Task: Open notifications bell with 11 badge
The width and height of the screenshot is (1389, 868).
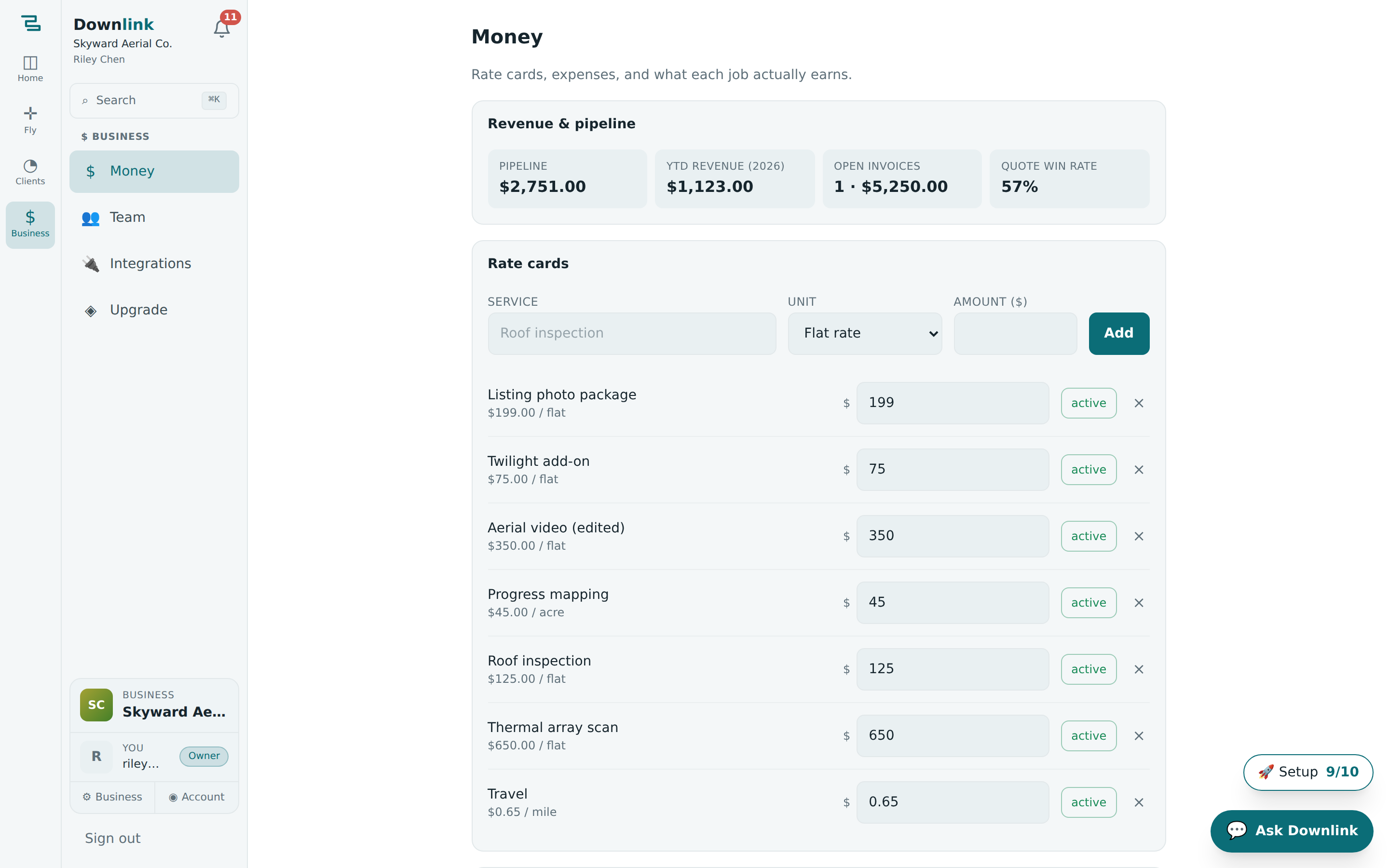Action: pyautogui.click(x=222, y=27)
